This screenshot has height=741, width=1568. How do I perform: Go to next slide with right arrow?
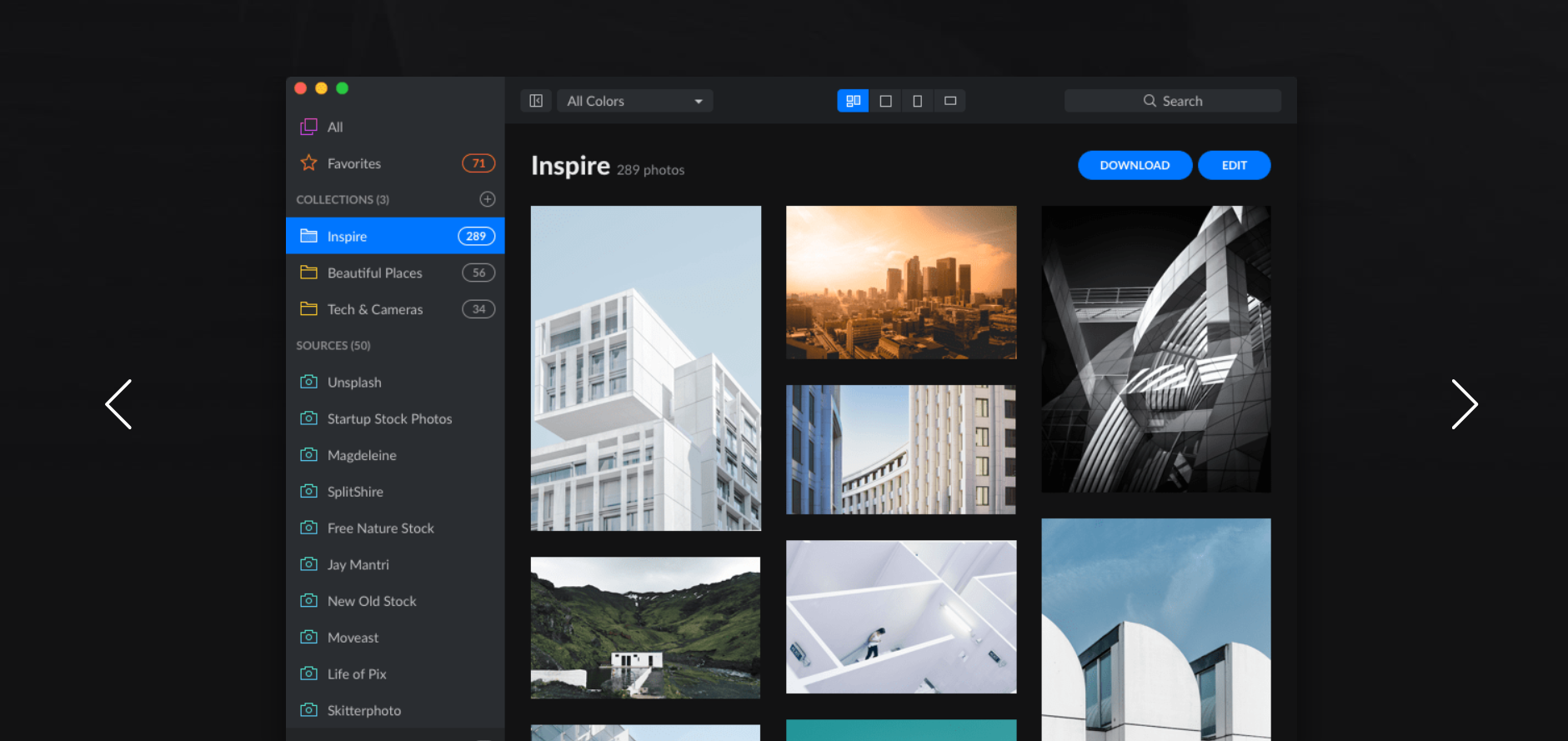coord(1465,404)
